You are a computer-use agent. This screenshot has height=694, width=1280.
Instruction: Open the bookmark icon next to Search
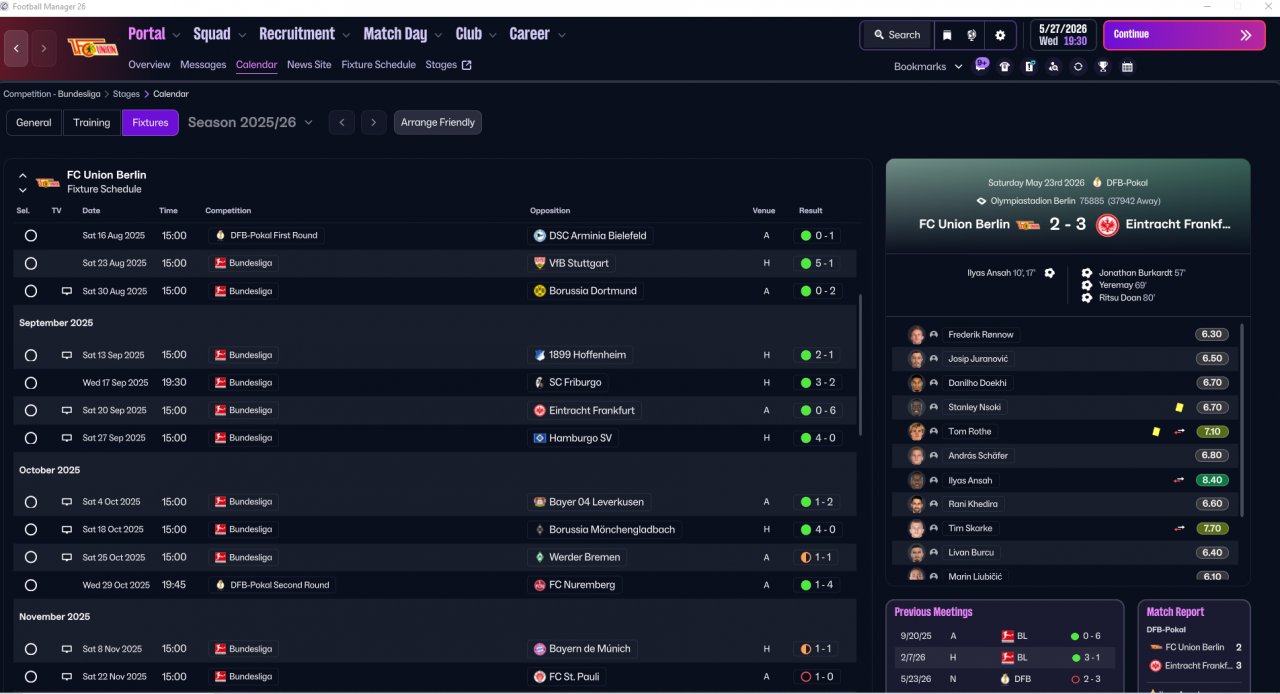tap(947, 35)
